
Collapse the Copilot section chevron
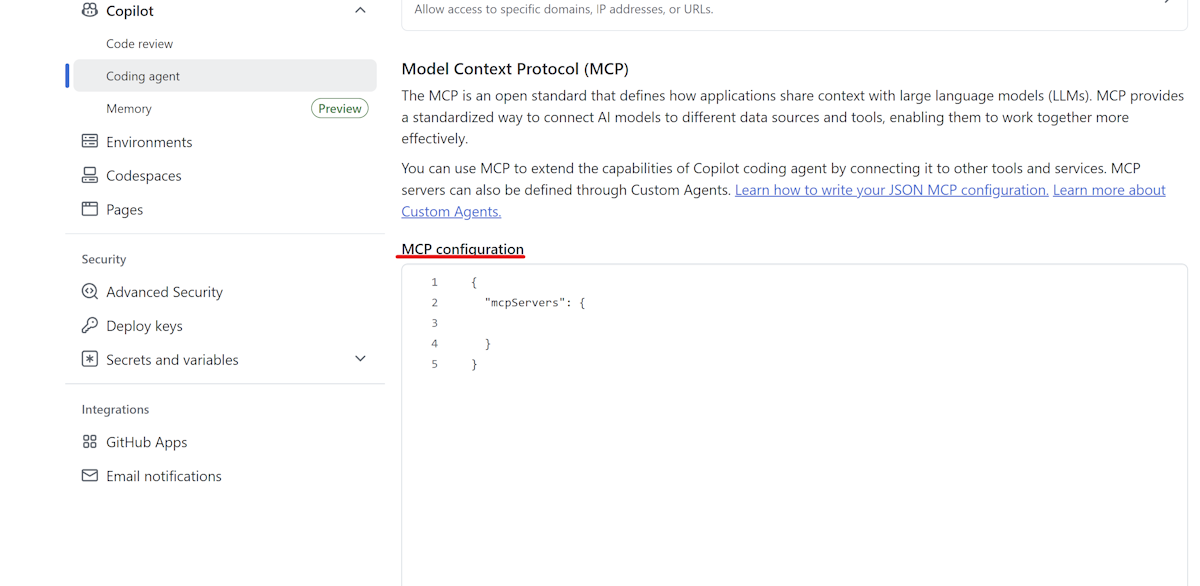pyautogui.click(x=360, y=11)
